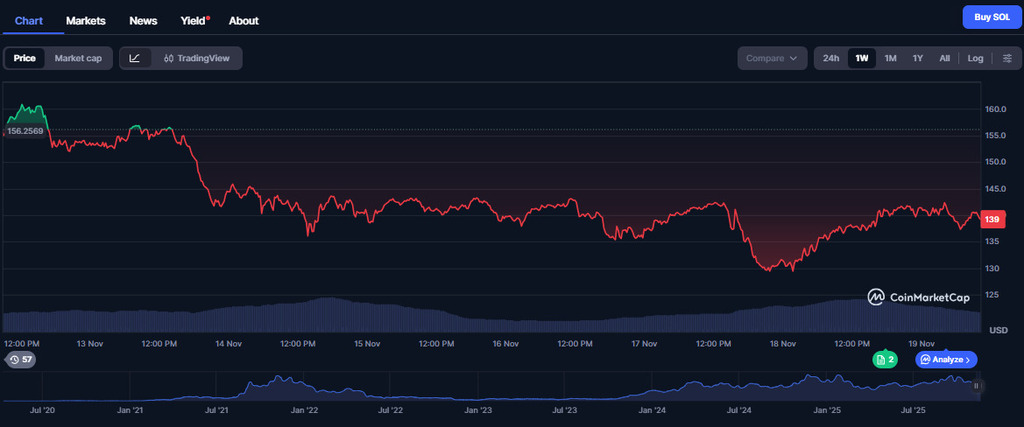Open the Compare dropdown

click(x=772, y=58)
